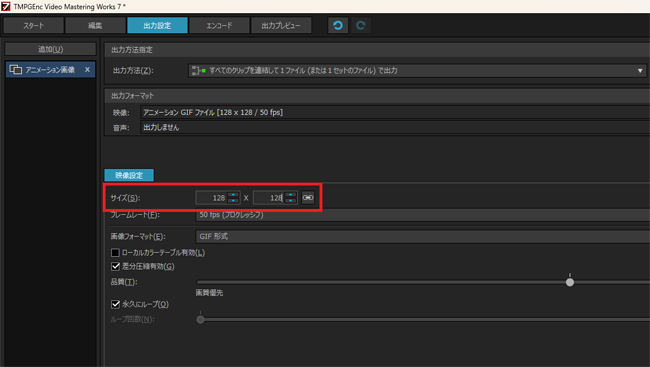The height and width of the screenshot is (367, 650).
Task: Click the 追加(U) button
Action: click(x=51, y=49)
